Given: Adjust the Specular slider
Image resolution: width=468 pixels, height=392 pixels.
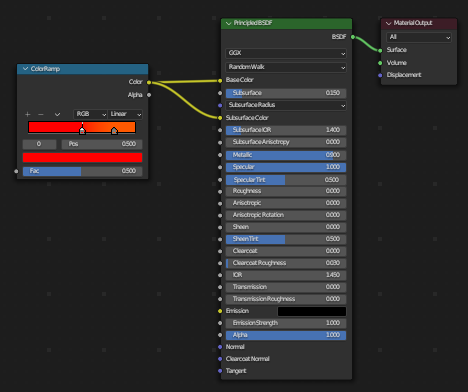Looking at the screenshot, I should 286,167.
